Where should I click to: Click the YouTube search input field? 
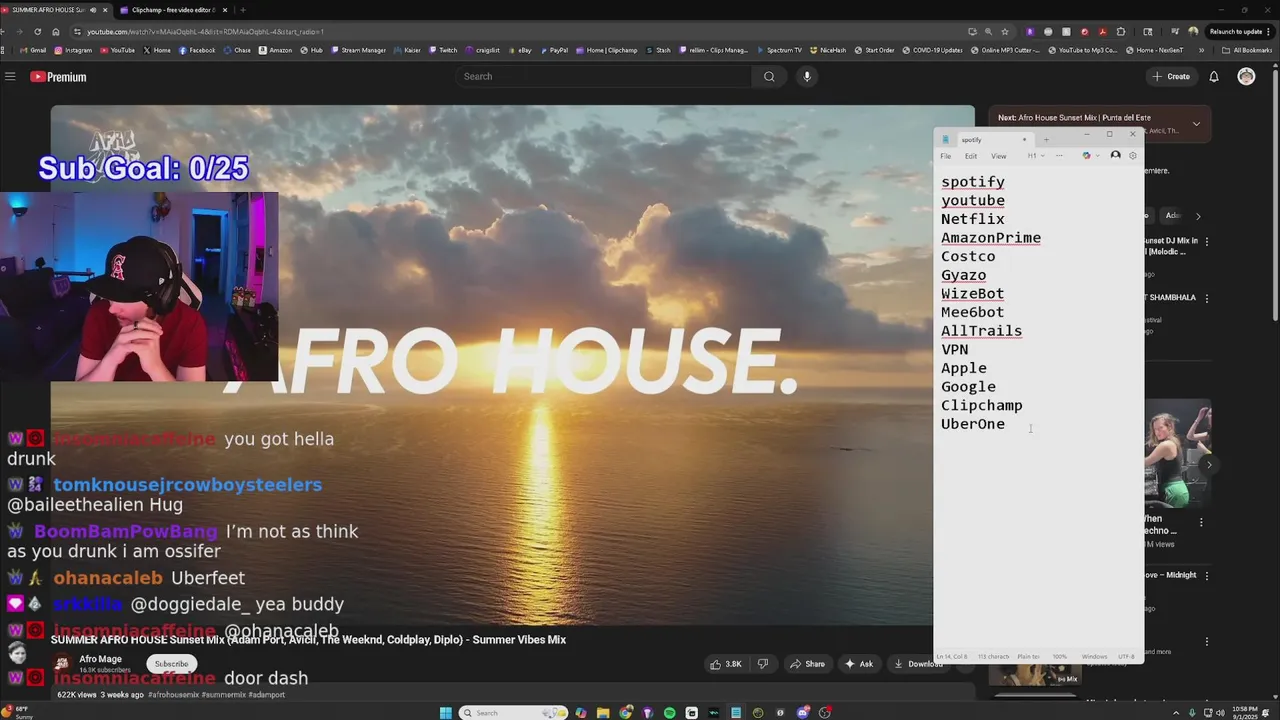[x=605, y=77]
